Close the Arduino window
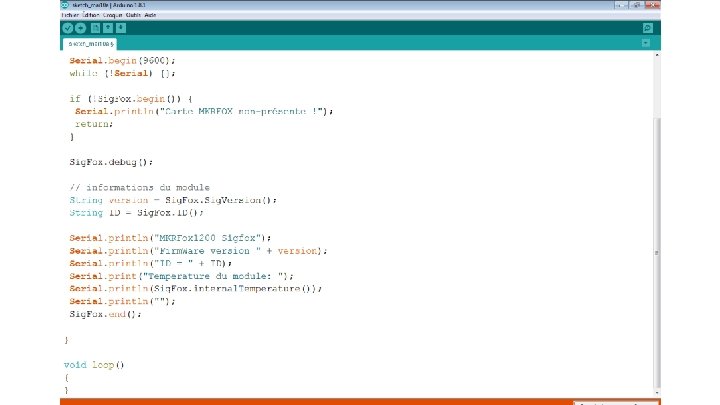Viewport: 720px width, 405px height. point(652,5)
